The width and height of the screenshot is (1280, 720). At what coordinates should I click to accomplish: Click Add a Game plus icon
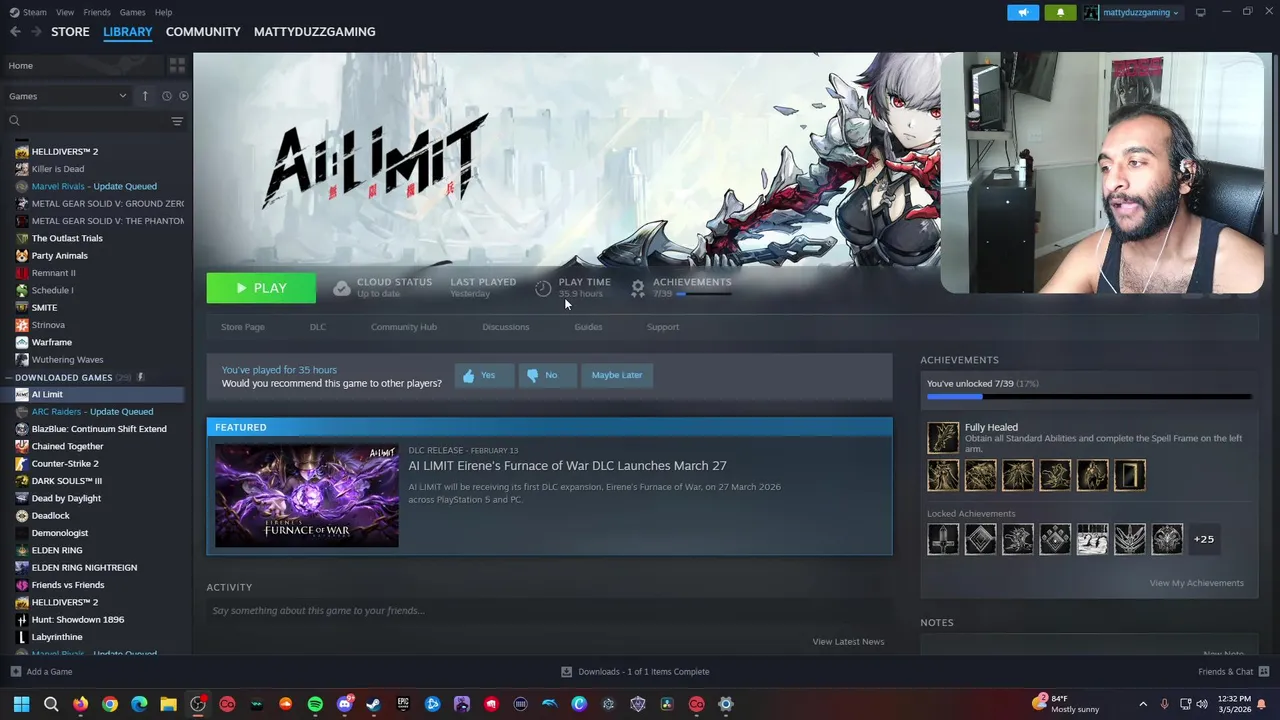(15, 672)
